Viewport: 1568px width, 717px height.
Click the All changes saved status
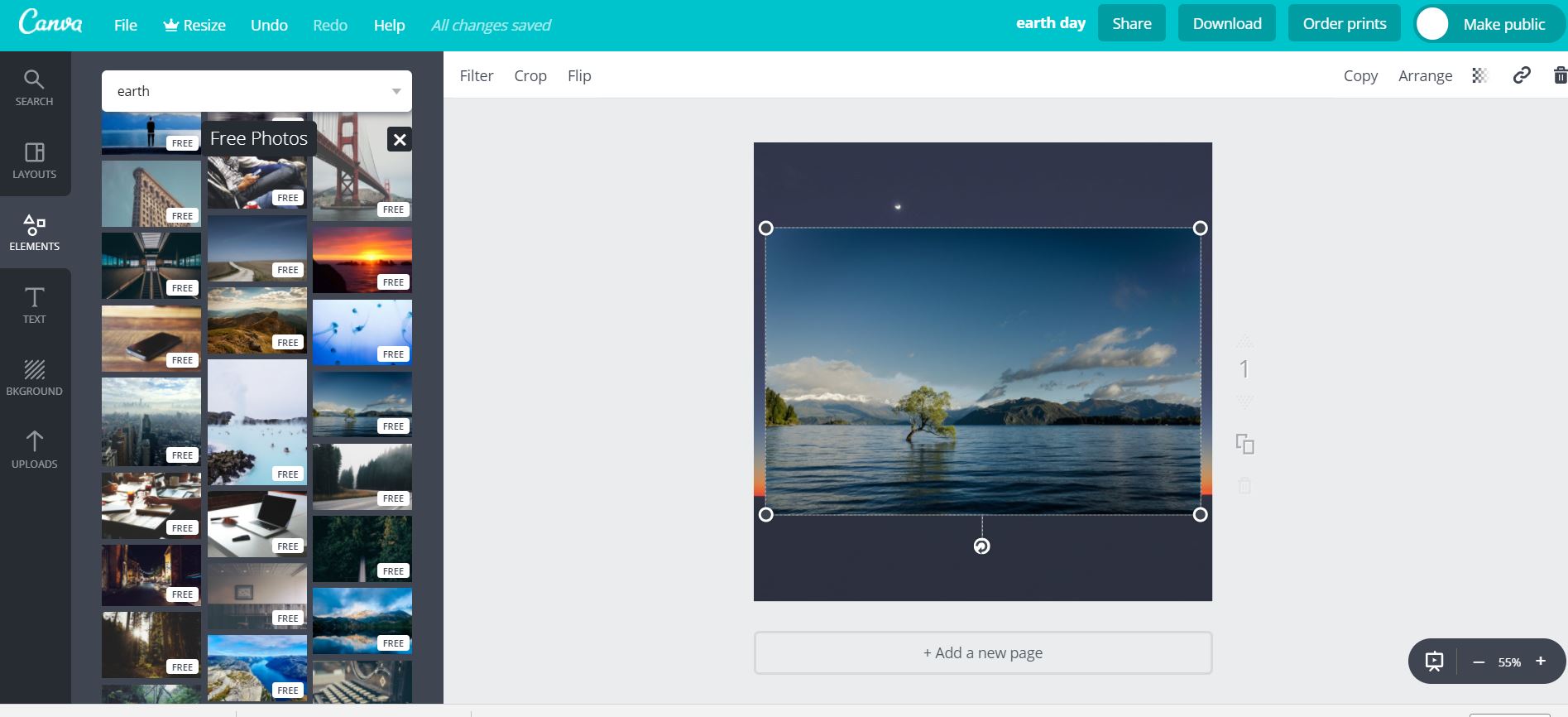[x=491, y=25]
